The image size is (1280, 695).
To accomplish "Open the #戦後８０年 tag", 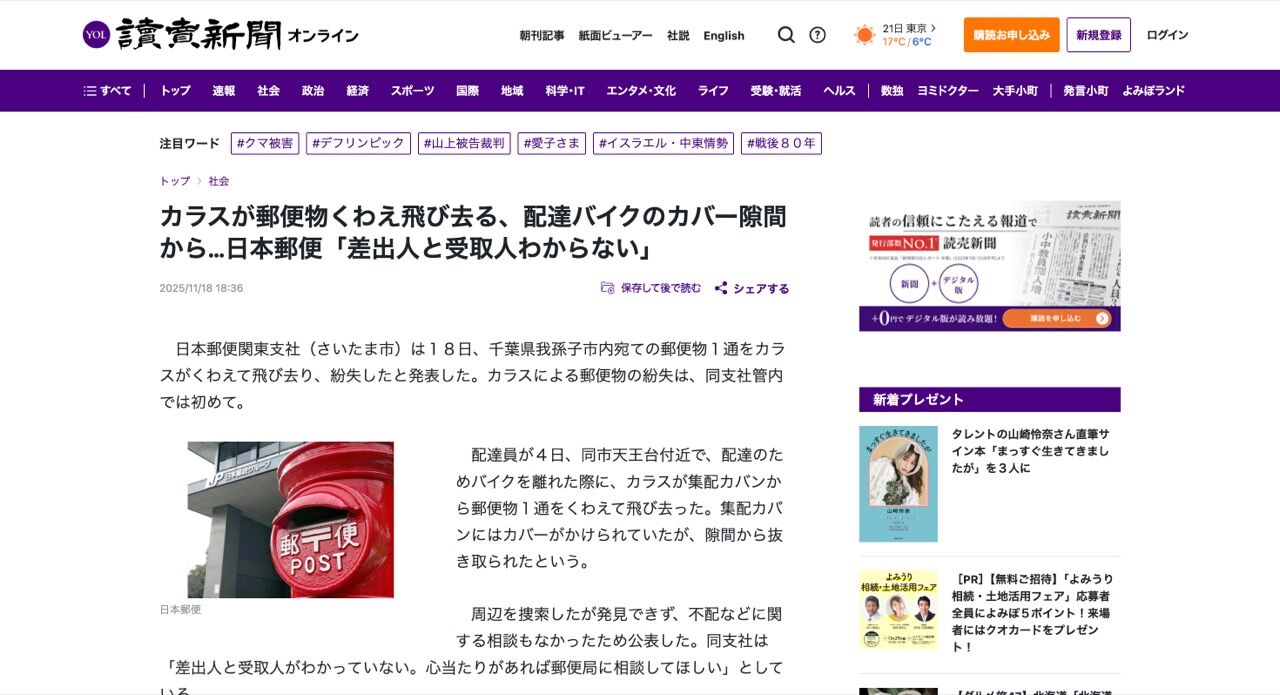I will click(781, 143).
